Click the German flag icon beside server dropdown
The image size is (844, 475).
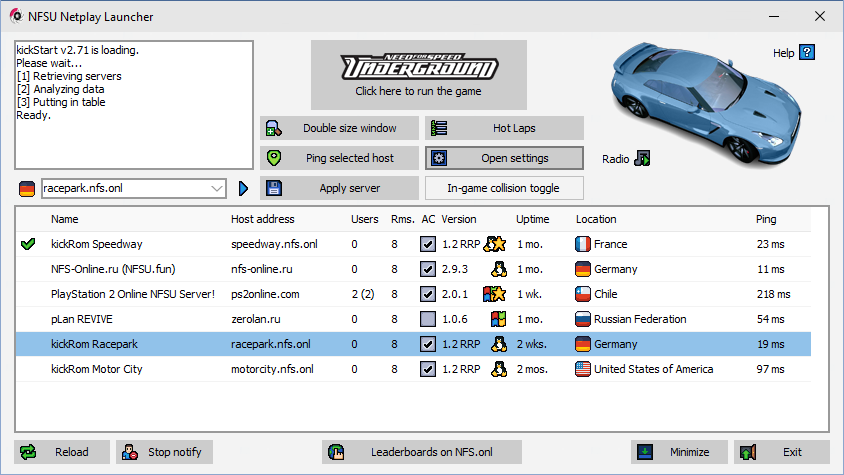(x=26, y=188)
